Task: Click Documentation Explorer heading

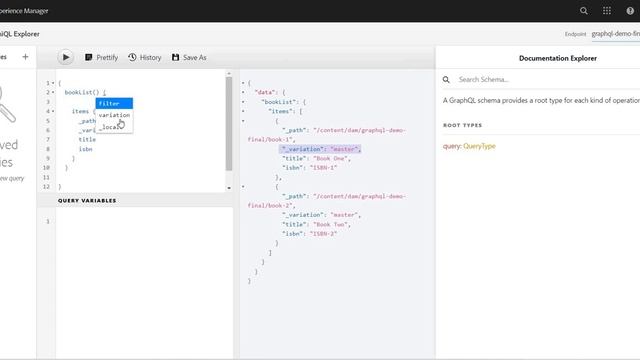Action: 558,58
